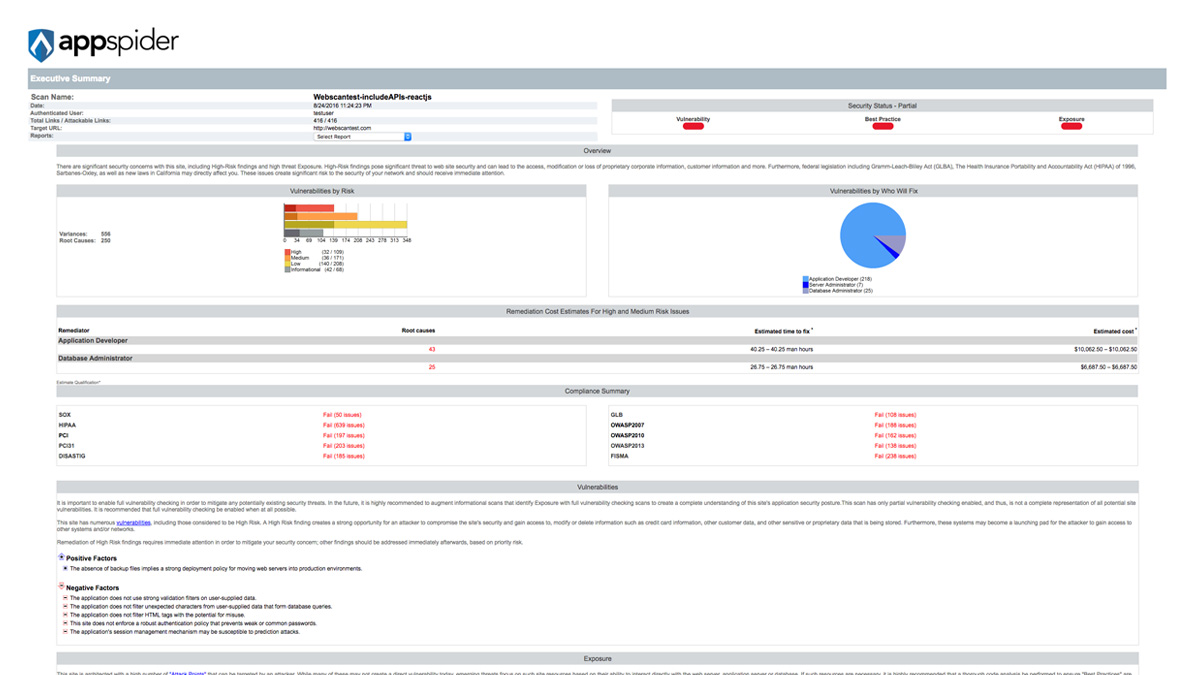Click the Negative Factors minus icon
Screen dimensions: 1200x675
coord(61,587)
